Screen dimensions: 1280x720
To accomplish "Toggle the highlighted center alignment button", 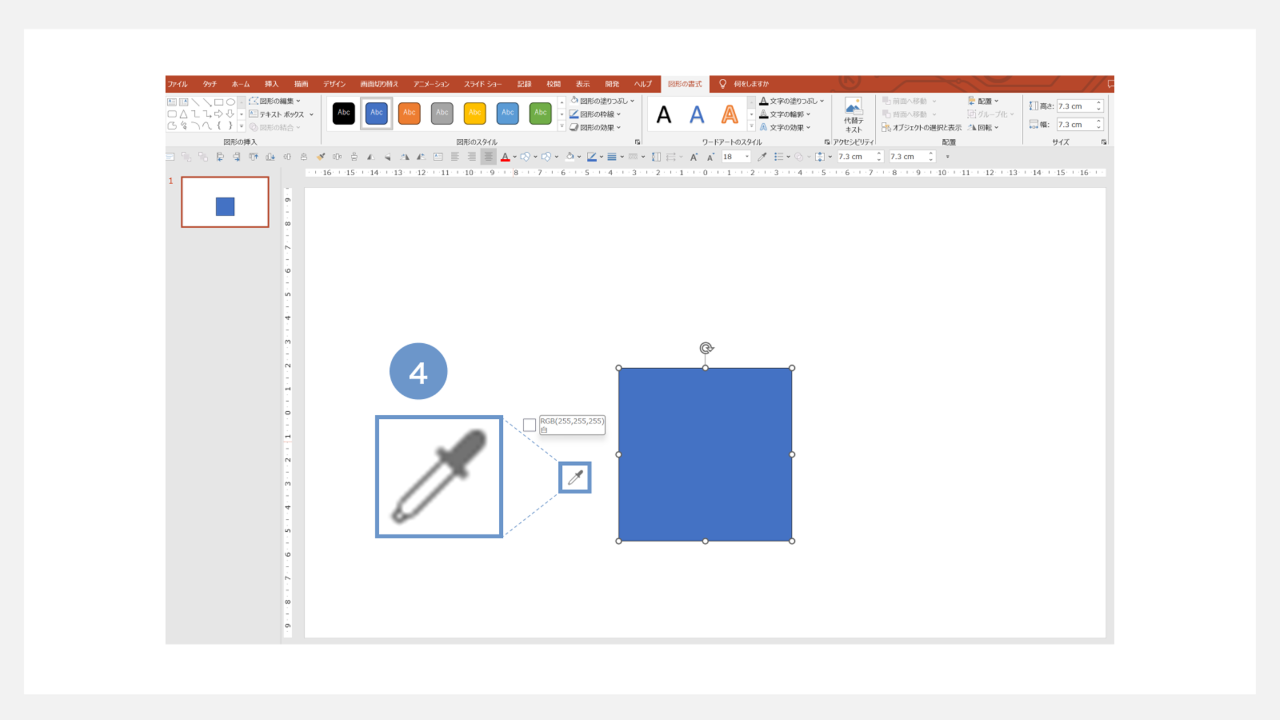I will point(488,157).
